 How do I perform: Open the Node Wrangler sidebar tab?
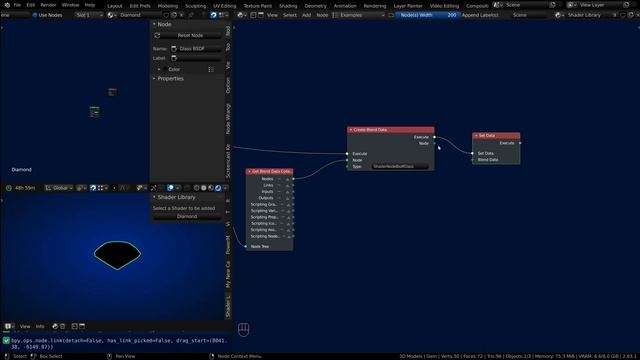tap(228, 119)
